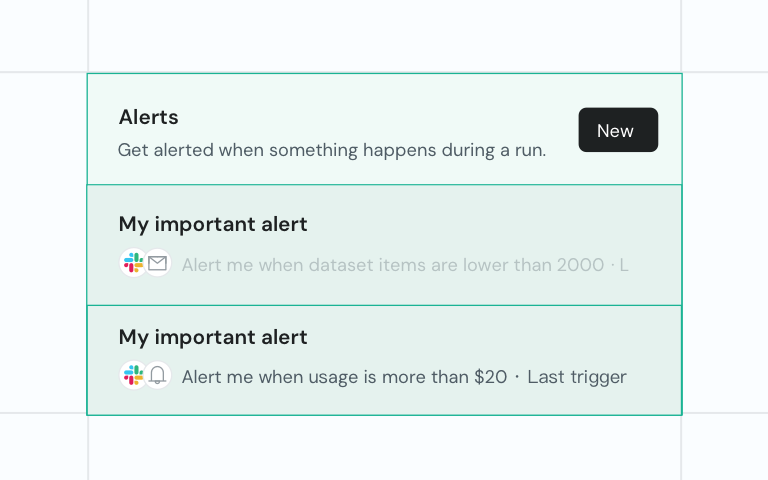Viewport: 768px width, 480px height.
Task: Click the notification bell icon in usage alert
Action: pyautogui.click(x=157, y=376)
